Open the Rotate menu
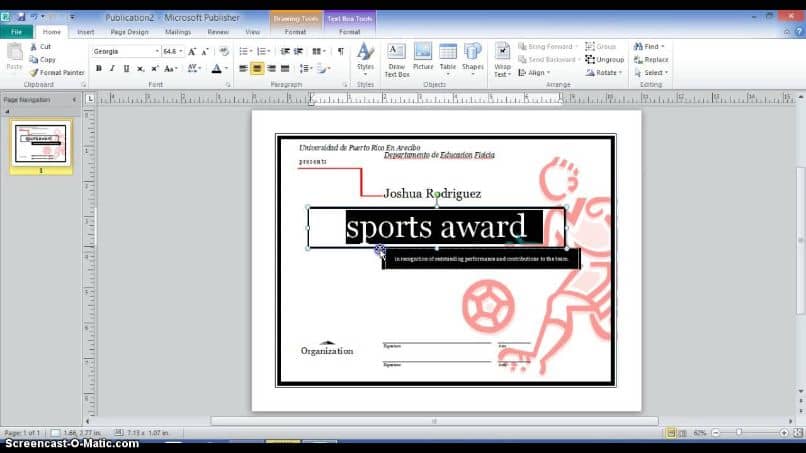Viewport: 806px width, 453px height. (604, 73)
